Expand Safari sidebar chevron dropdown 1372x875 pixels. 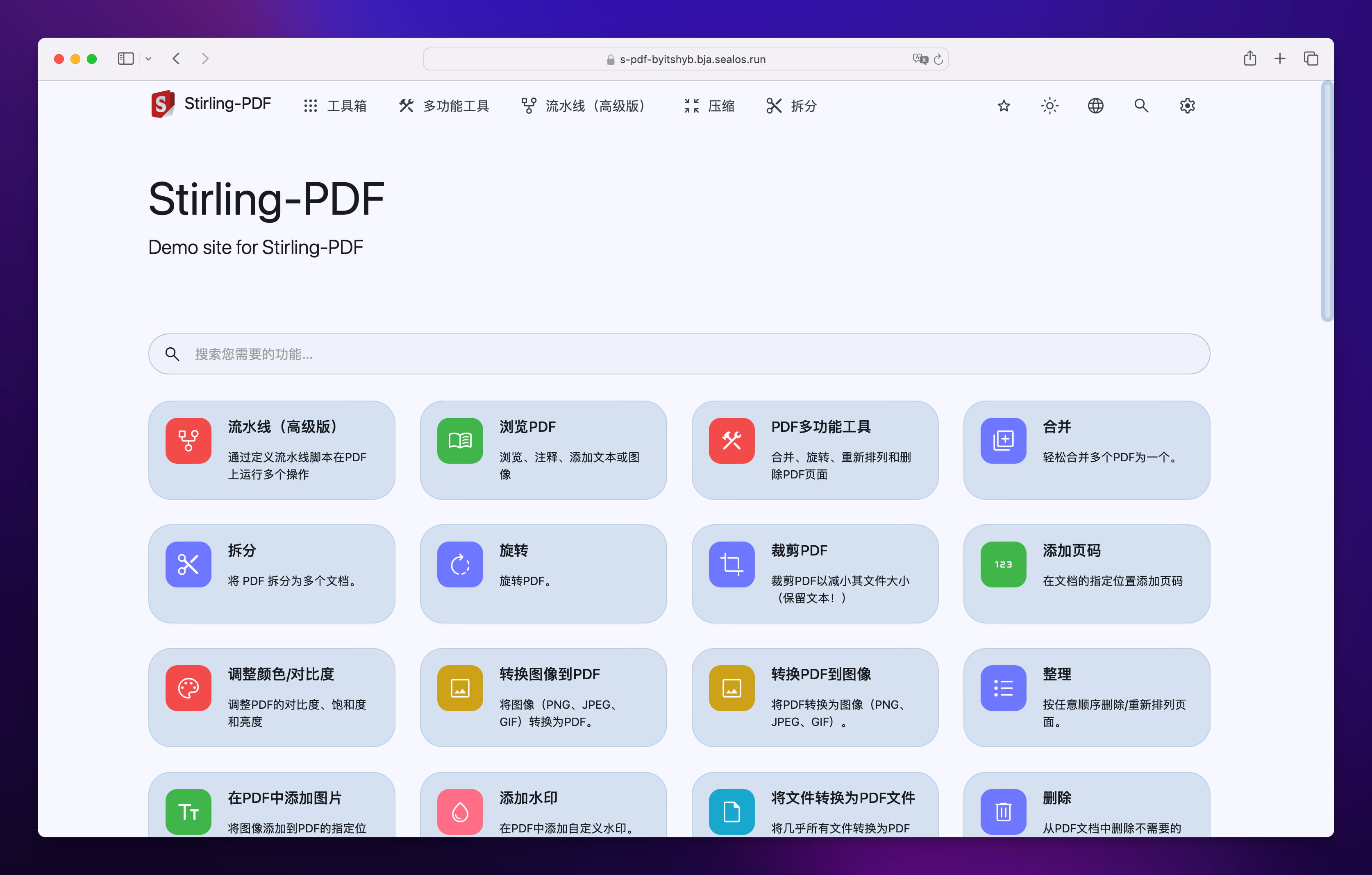point(148,59)
